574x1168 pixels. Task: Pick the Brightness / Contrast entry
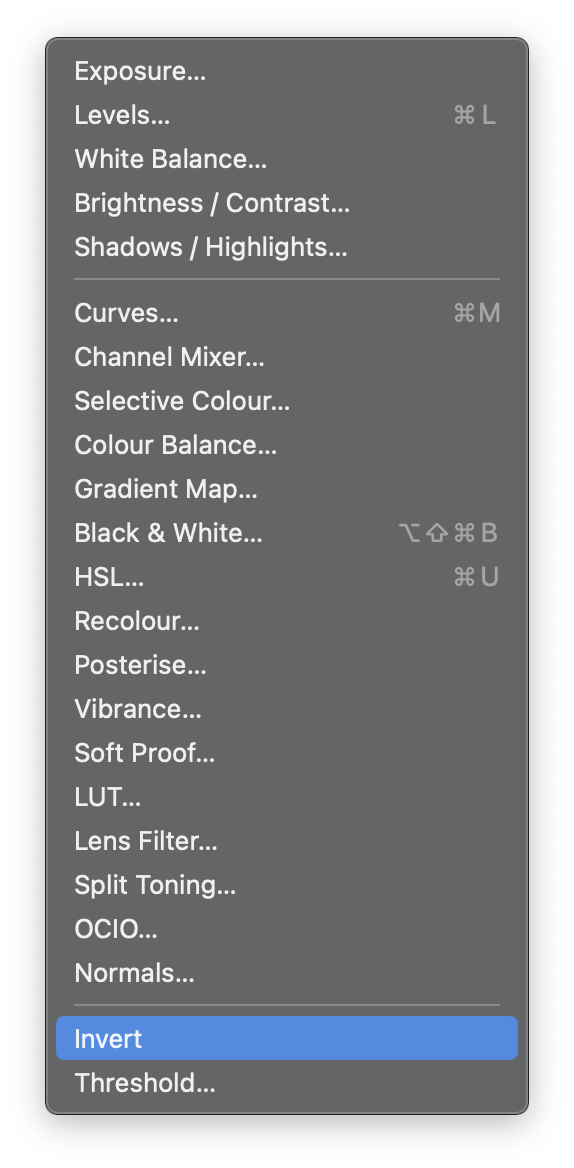point(287,203)
